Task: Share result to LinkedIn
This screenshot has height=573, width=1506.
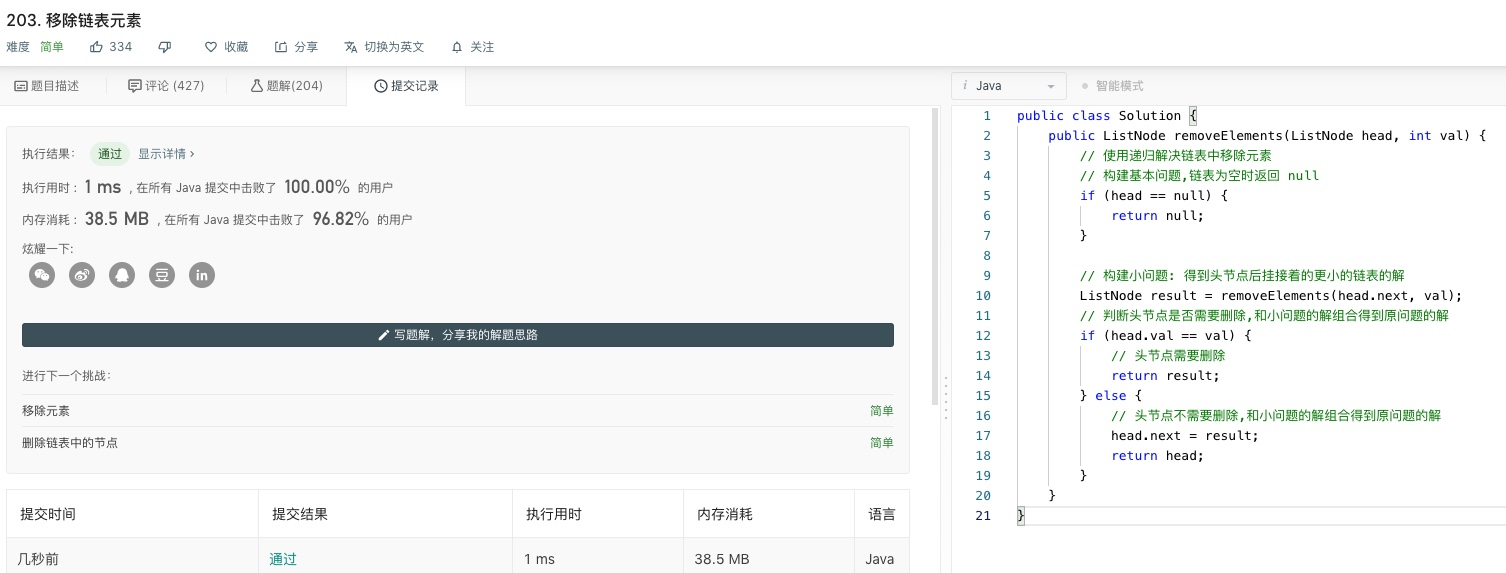Action: click(x=202, y=275)
